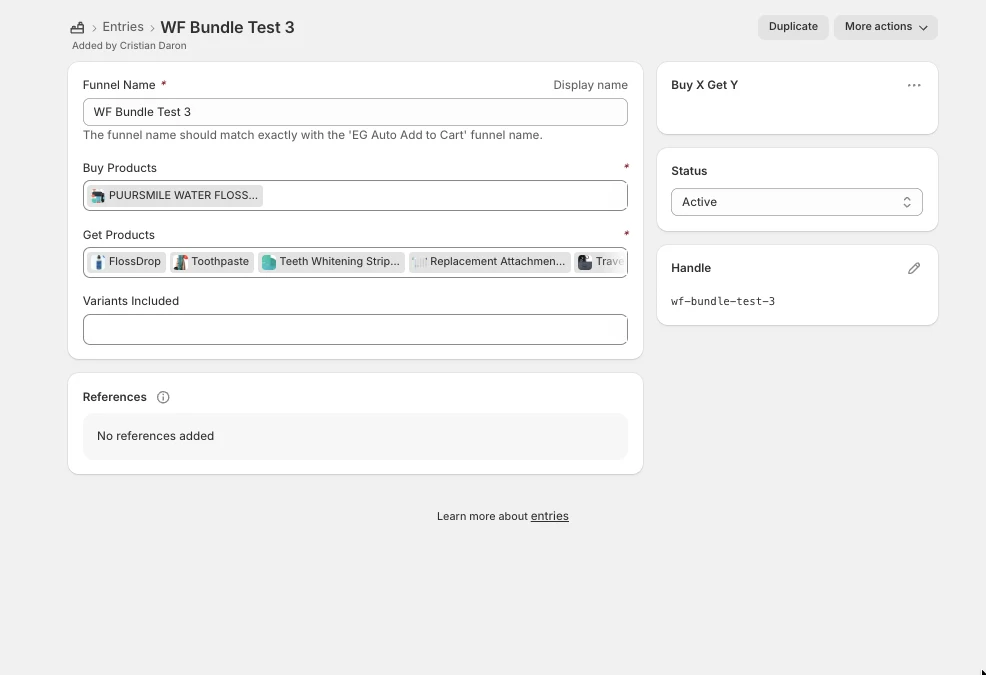Select the Teeth Whitening Strip chip

coord(331,262)
